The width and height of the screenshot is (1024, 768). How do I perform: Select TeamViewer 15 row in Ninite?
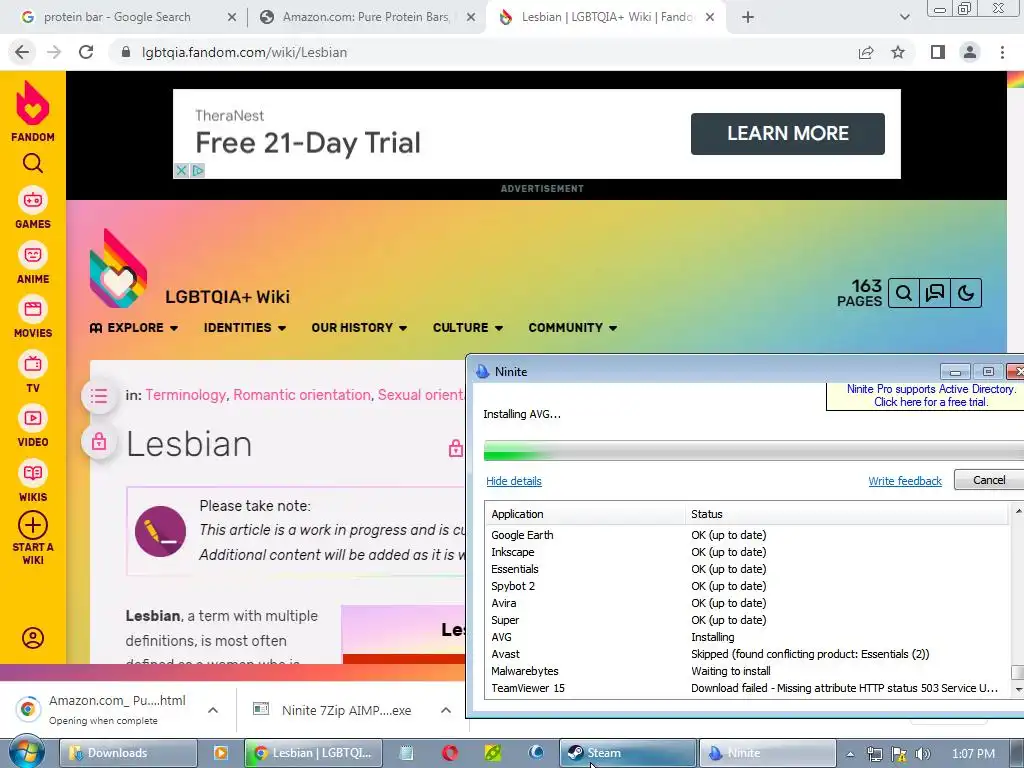748,688
